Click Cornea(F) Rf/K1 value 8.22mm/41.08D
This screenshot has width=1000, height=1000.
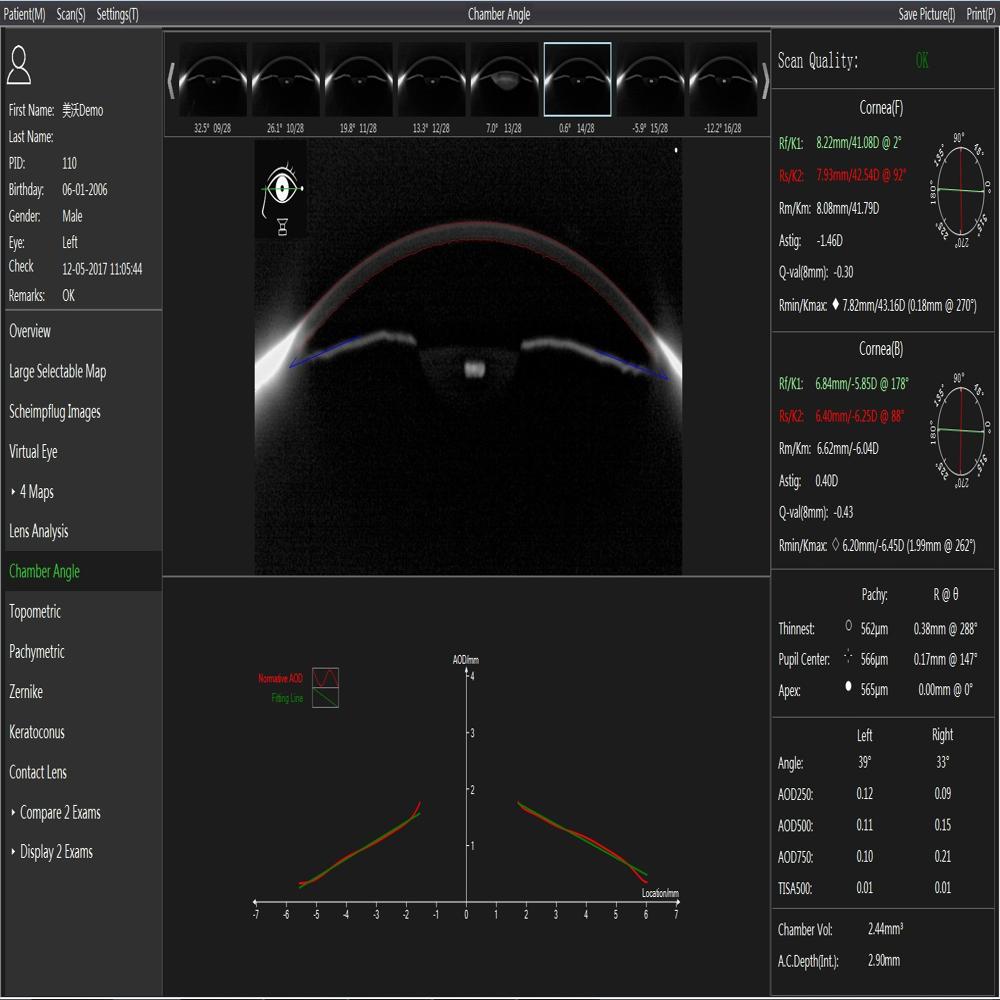[858, 143]
